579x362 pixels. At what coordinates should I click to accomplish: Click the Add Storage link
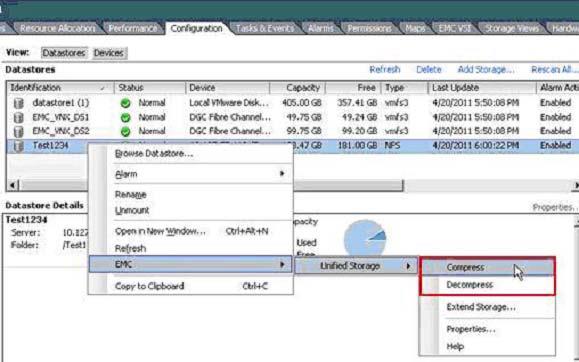[486, 69]
